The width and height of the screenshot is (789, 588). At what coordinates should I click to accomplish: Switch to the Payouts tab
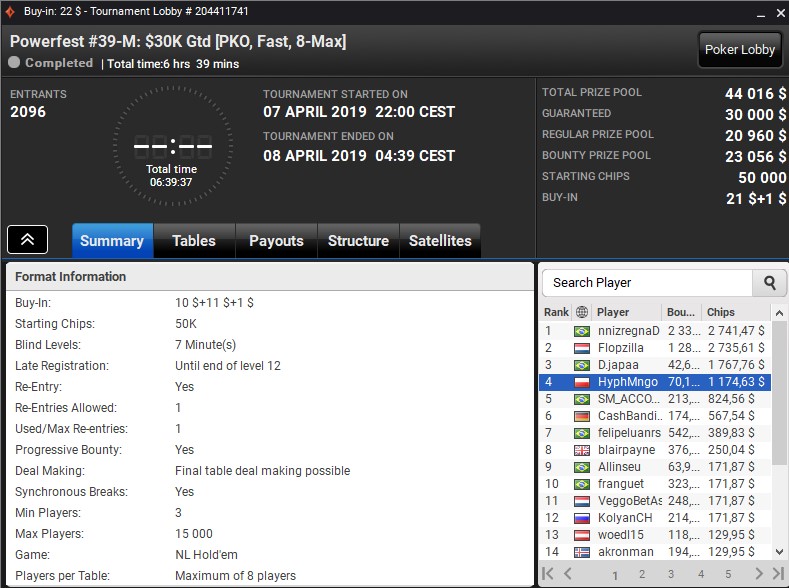pyautogui.click(x=276, y=241)
